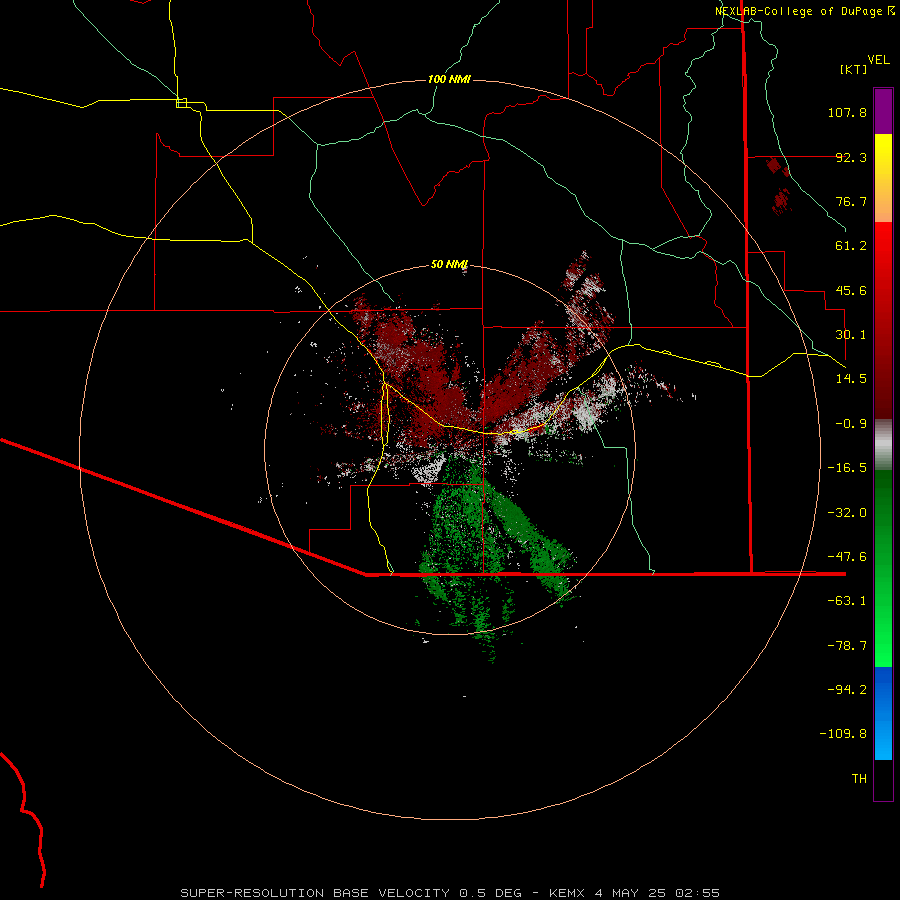
Task: Click the -63.1 velocity scale value
Action: (x=847, y=601)
